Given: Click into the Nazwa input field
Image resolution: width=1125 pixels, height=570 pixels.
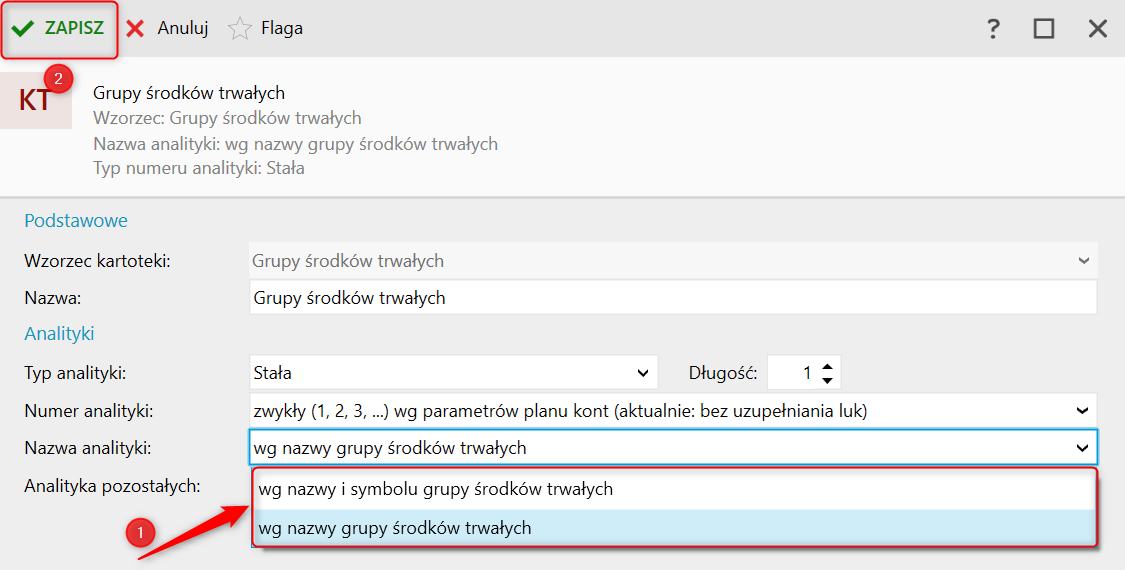Looking at the screenshot, I should (x=673, y=298).
